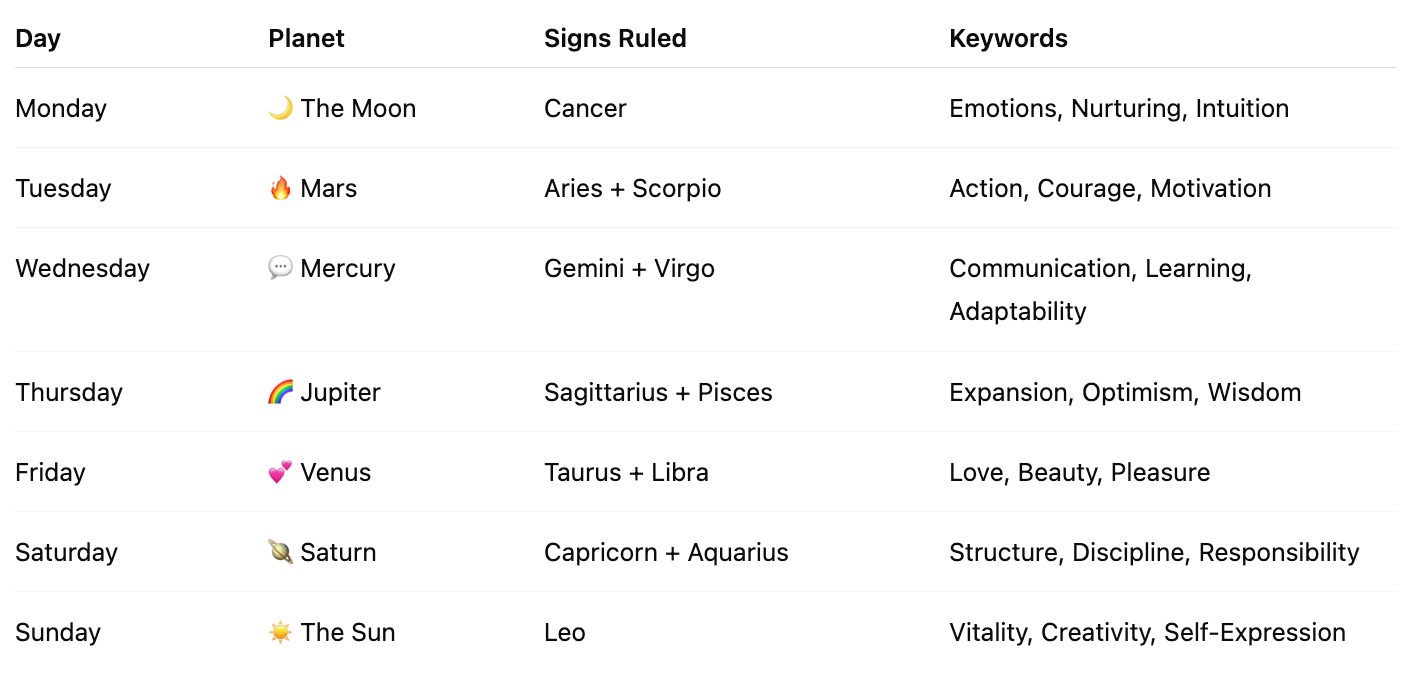Screen dimensions: 1410x686
Task: Click the rainbow emoji beside Jupiter
Action: pyautogui.click(x=281, y=392)
